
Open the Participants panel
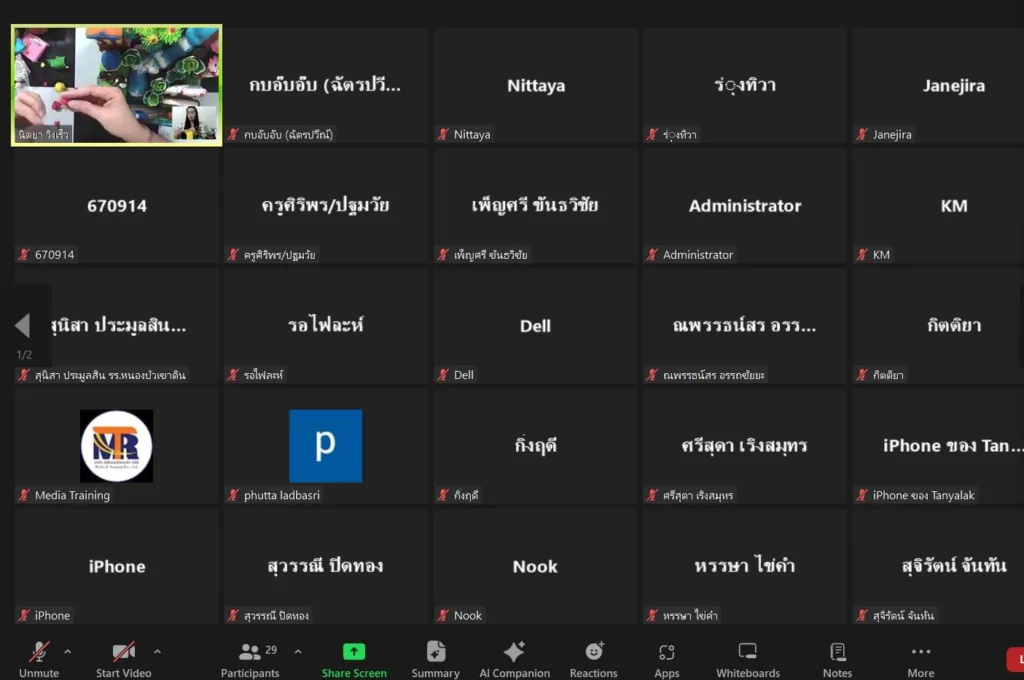point(250,657)
